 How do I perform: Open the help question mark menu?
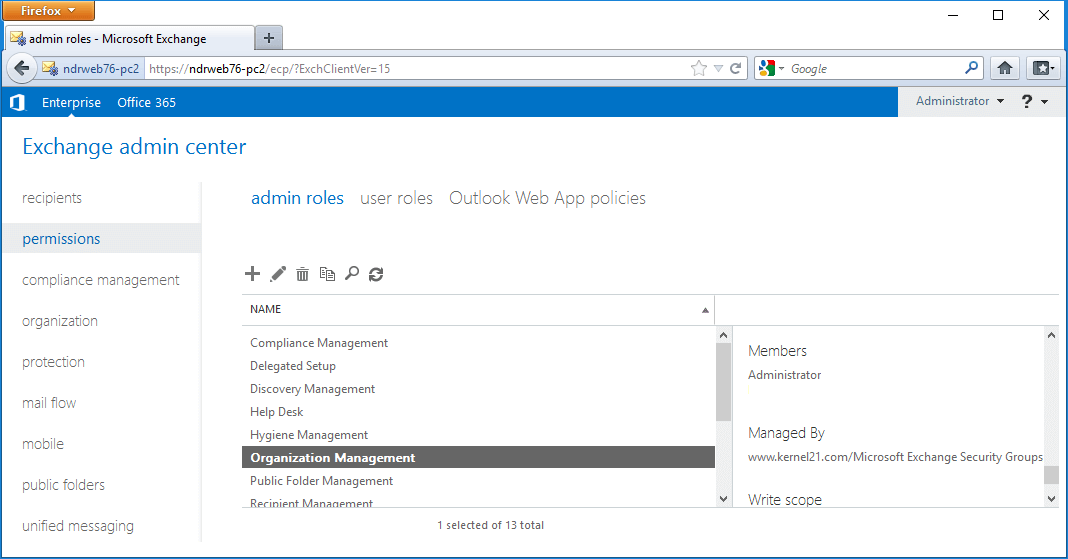[x=1035, y=101]
